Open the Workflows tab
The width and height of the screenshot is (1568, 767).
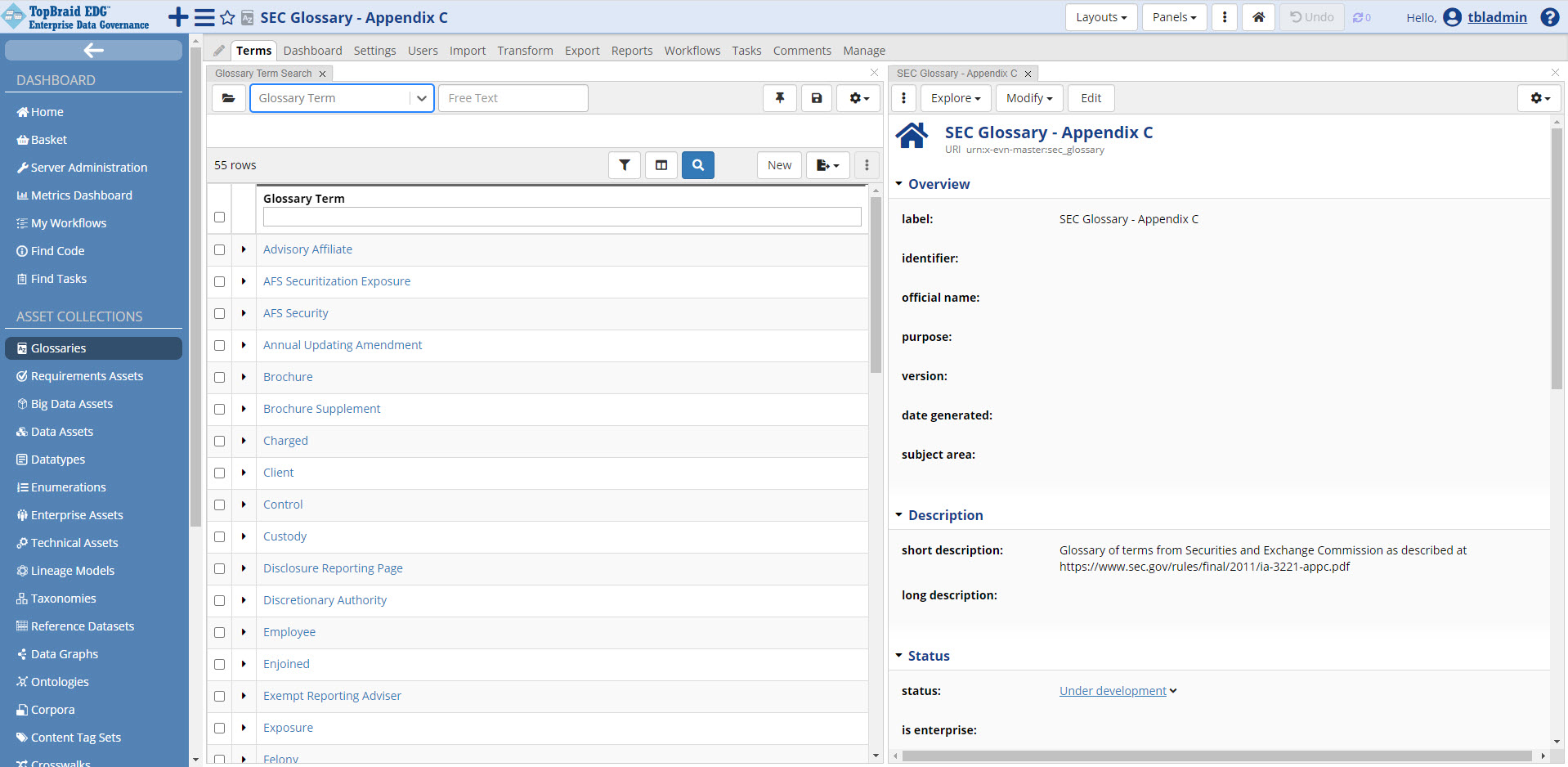[692, 51]
